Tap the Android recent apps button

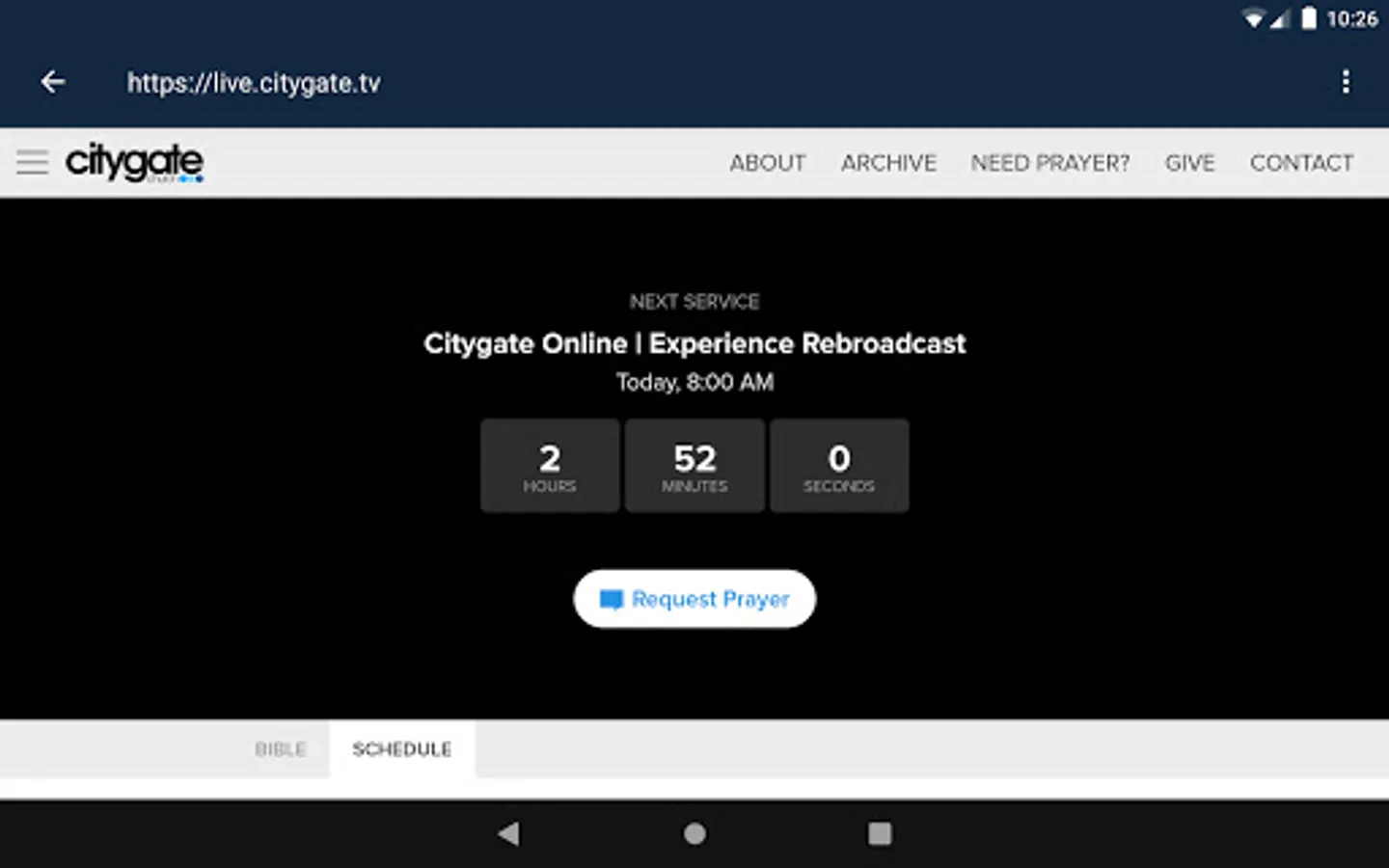[880, 833]
